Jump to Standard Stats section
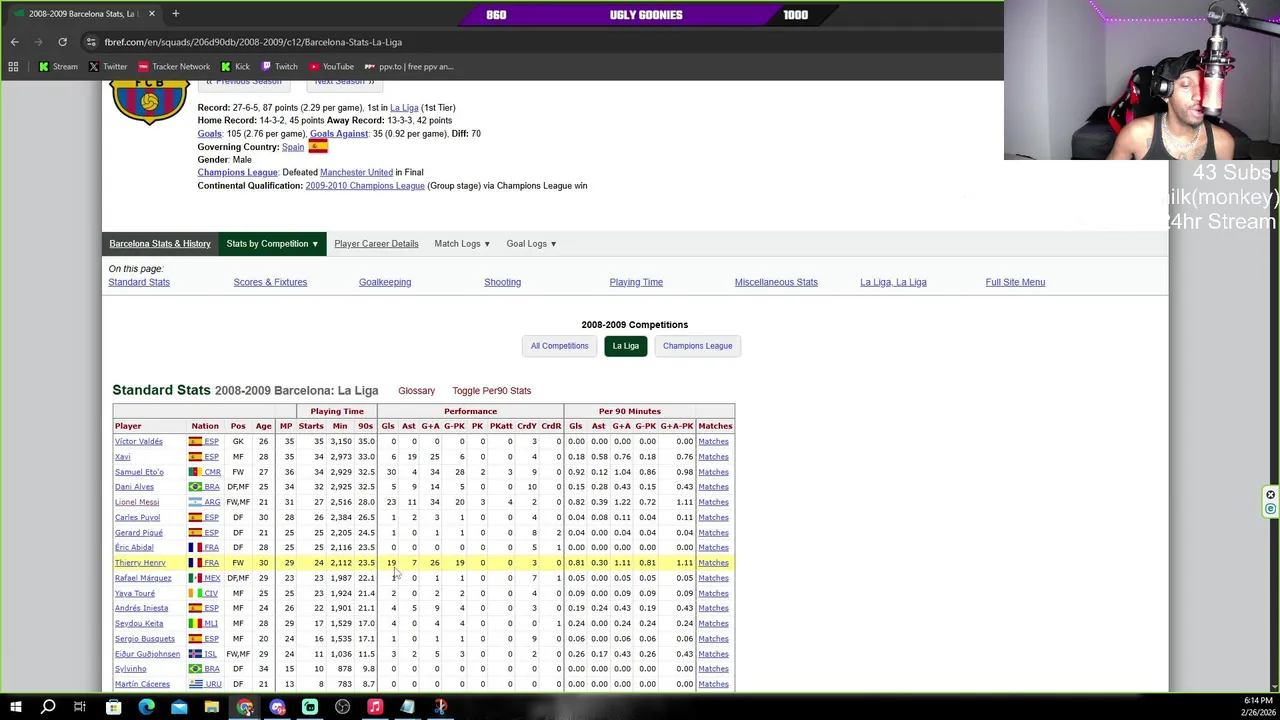1280x720 pixels. point(139,282)
